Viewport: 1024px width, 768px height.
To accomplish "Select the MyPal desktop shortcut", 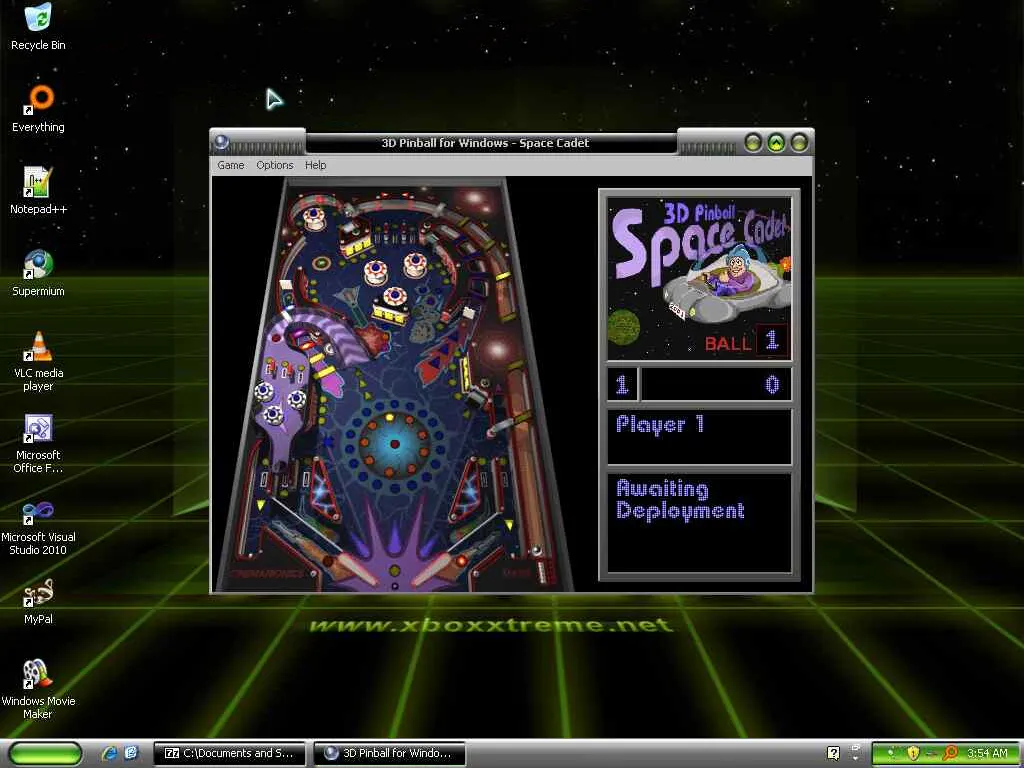I will coord(38,601).
